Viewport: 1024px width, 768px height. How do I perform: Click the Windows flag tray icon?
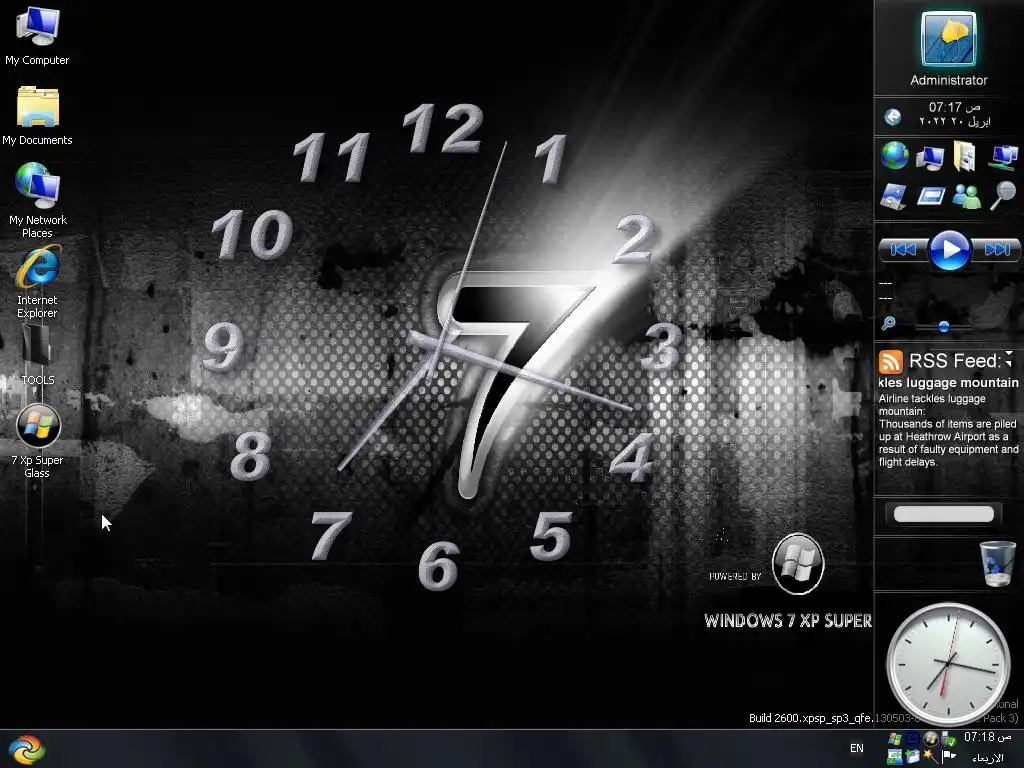pos(895,739)
